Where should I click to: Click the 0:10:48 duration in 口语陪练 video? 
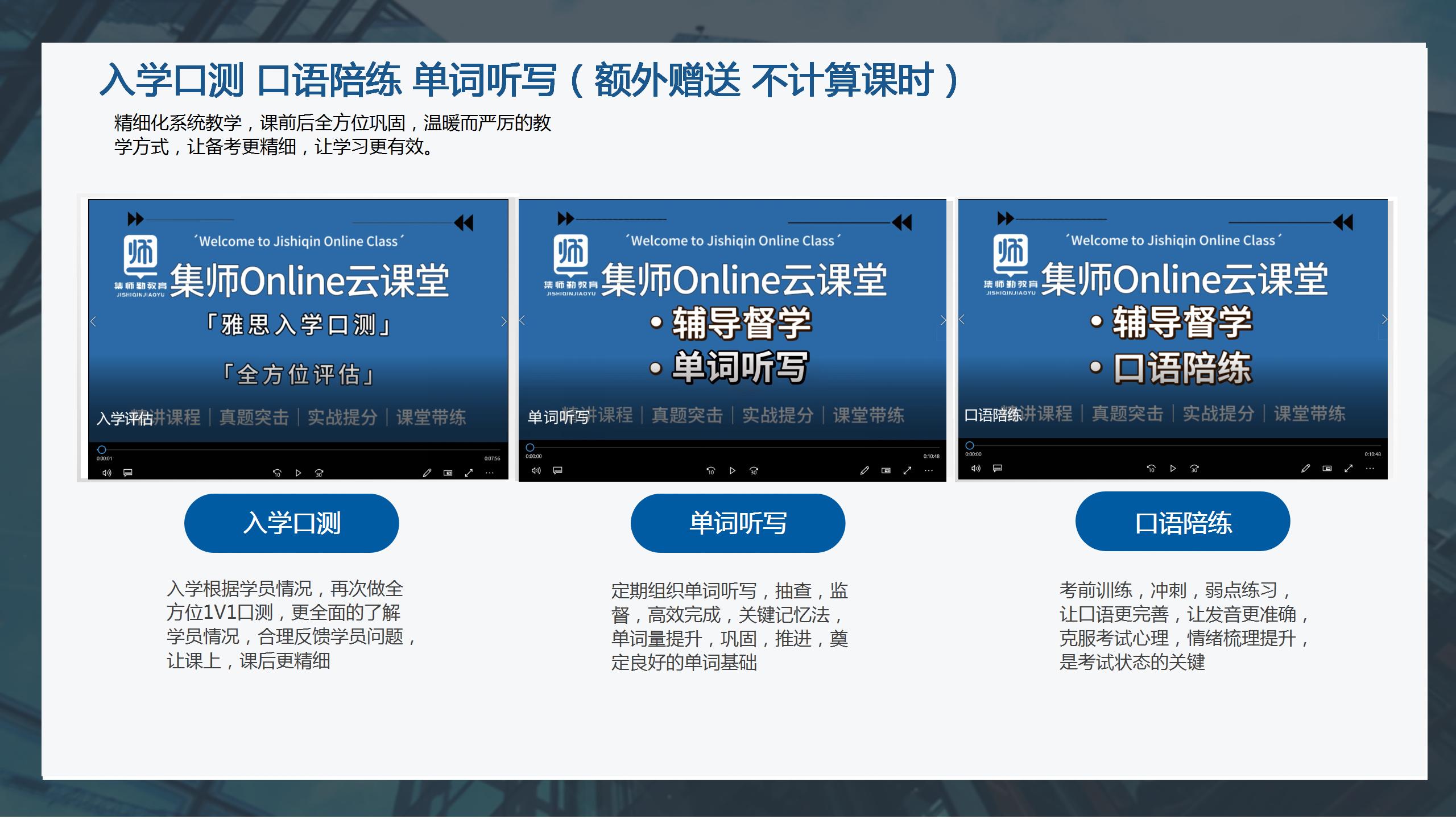tap(1372, 454)
